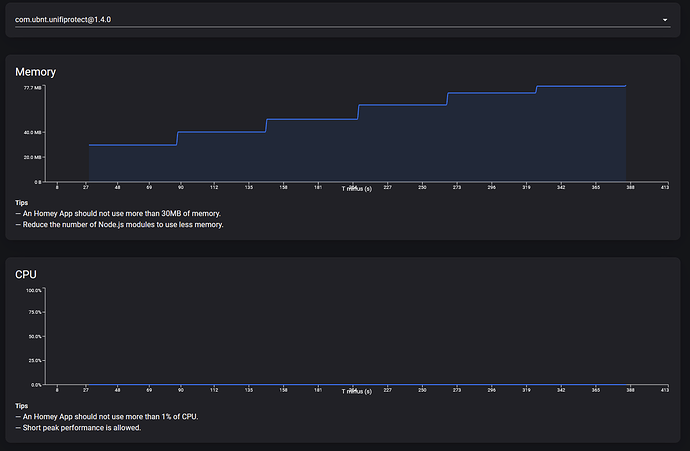Select the 50.0% label on CPU axis
This screenshot has width=690, height=451.
pyautogui.click(x=35, y=337)
